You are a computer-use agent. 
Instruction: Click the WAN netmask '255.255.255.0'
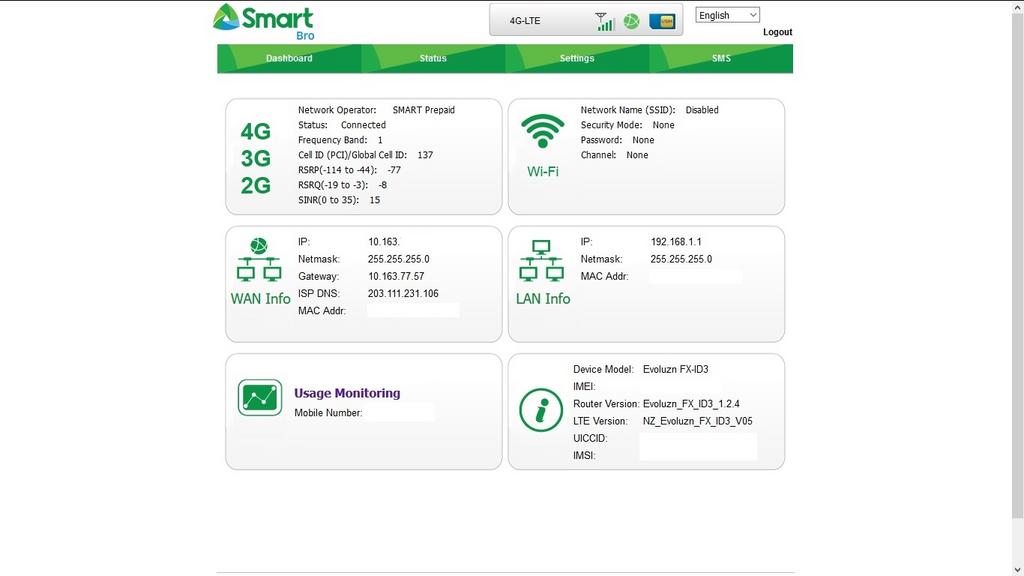point(398,259)
